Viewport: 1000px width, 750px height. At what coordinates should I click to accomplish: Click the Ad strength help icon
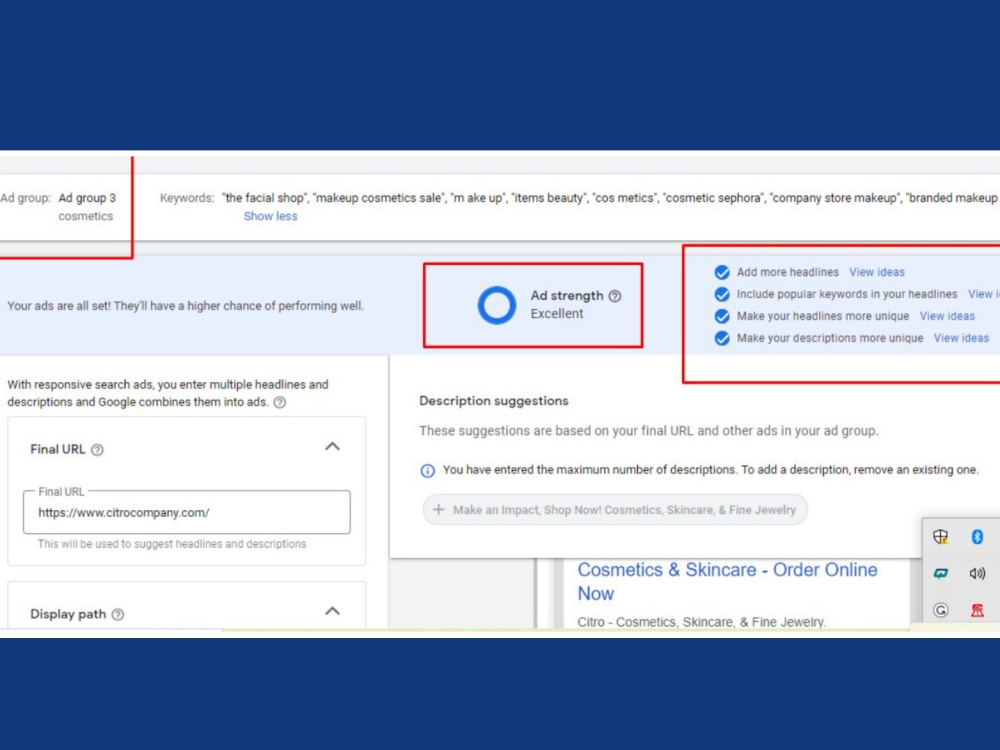pos(615,296)
